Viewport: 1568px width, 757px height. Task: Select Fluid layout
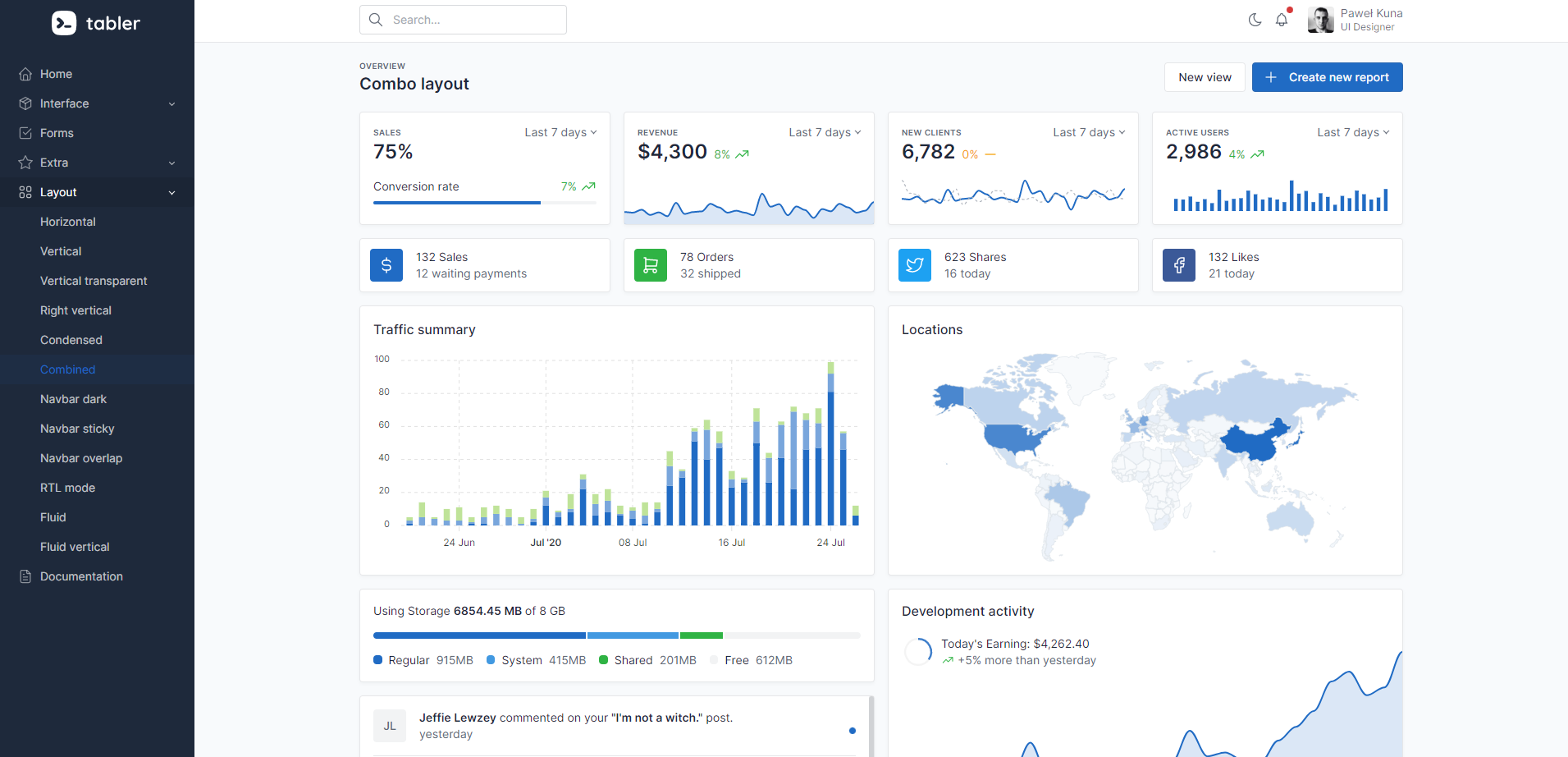tap(97, 517)
